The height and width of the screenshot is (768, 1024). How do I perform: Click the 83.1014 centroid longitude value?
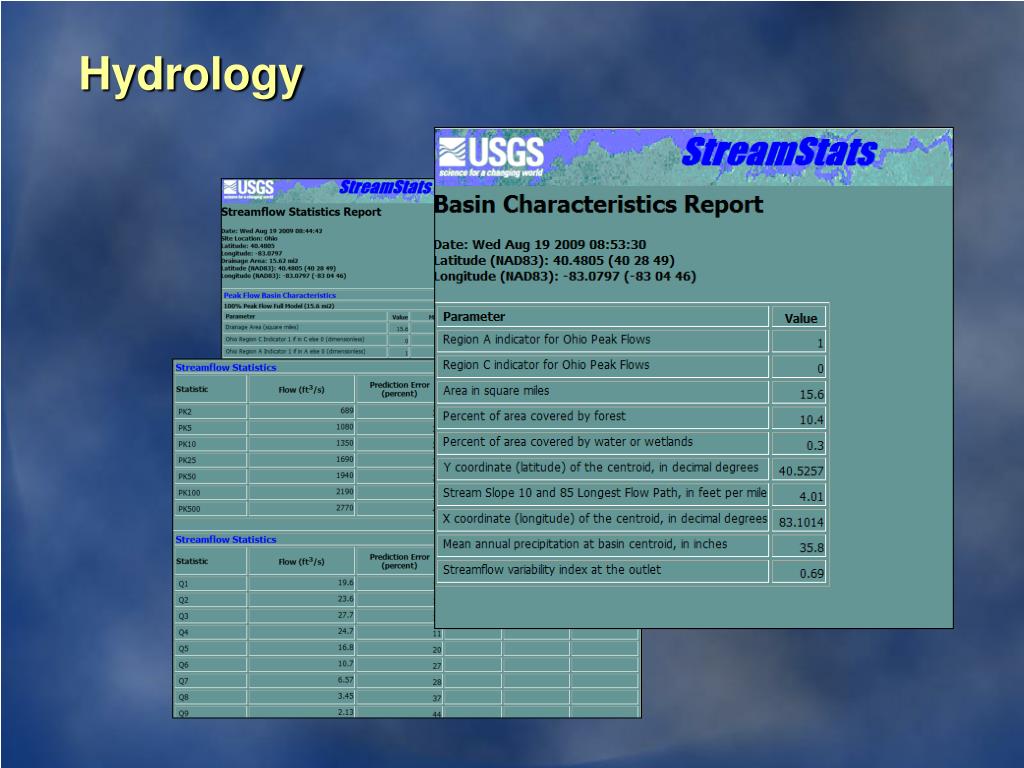click(799, 522)
